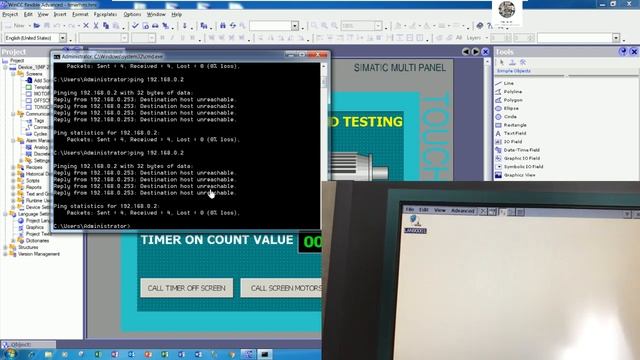The width and height of the screenshot is (640, 360).
Task: Expand the Scripts node in project tree
Action: (13, 180)
